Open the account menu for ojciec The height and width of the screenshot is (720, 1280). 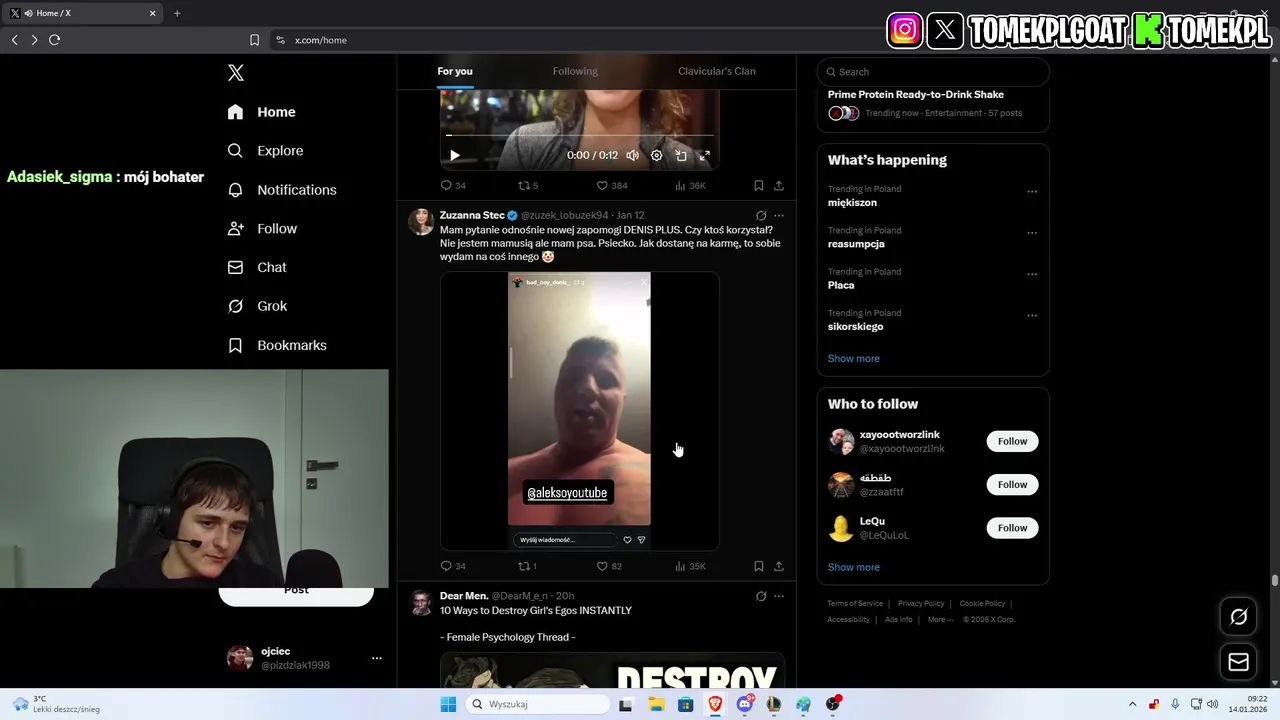[x=304, y=658]
